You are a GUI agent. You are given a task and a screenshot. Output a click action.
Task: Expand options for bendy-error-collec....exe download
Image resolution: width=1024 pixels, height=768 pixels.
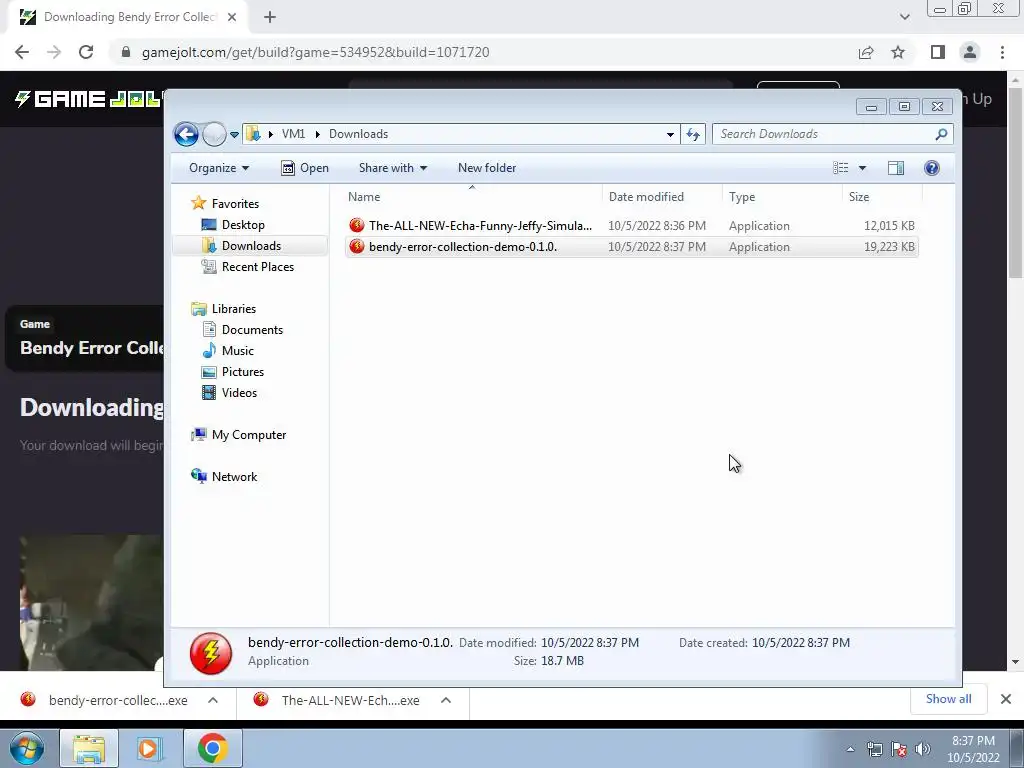[213, 700]
